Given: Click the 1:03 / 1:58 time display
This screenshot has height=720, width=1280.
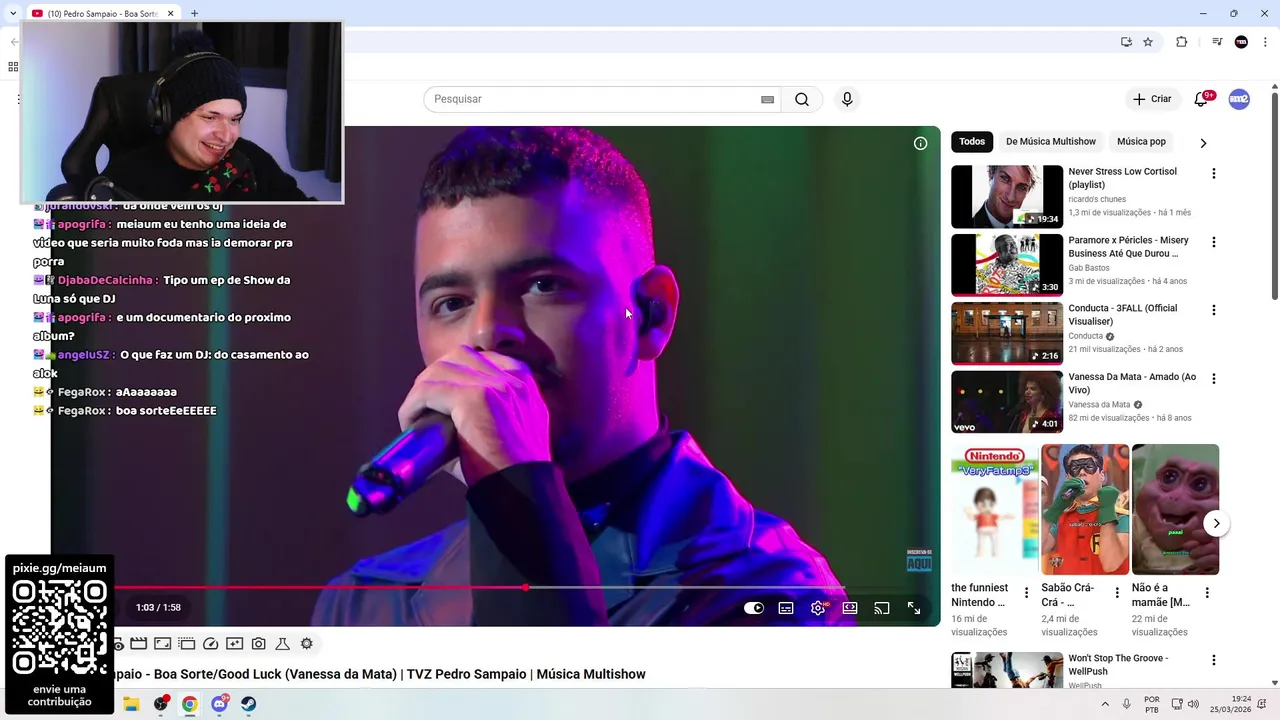Looking at the screenshot, I should coord(158,608).
